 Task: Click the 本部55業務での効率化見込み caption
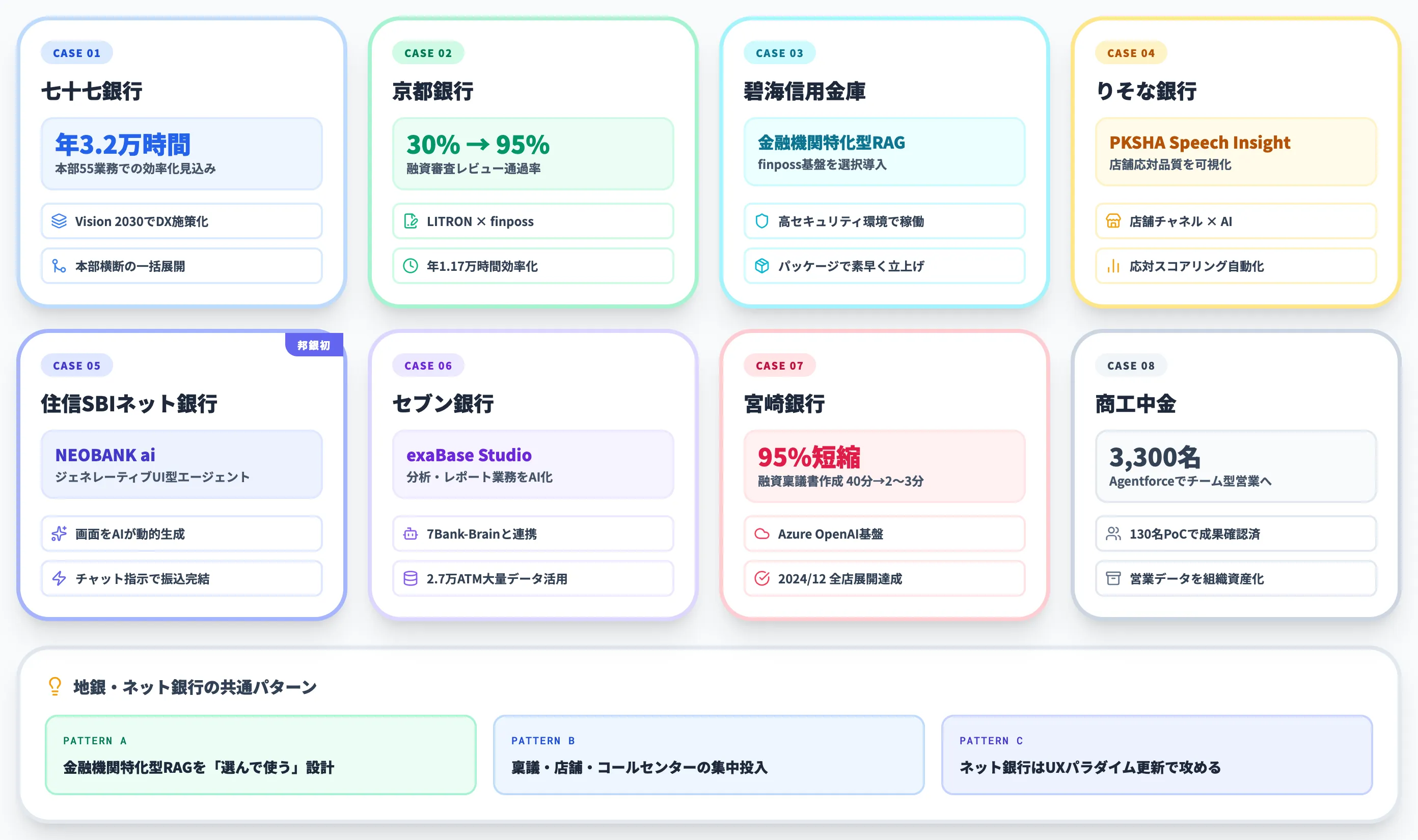[x=135, y=169]
